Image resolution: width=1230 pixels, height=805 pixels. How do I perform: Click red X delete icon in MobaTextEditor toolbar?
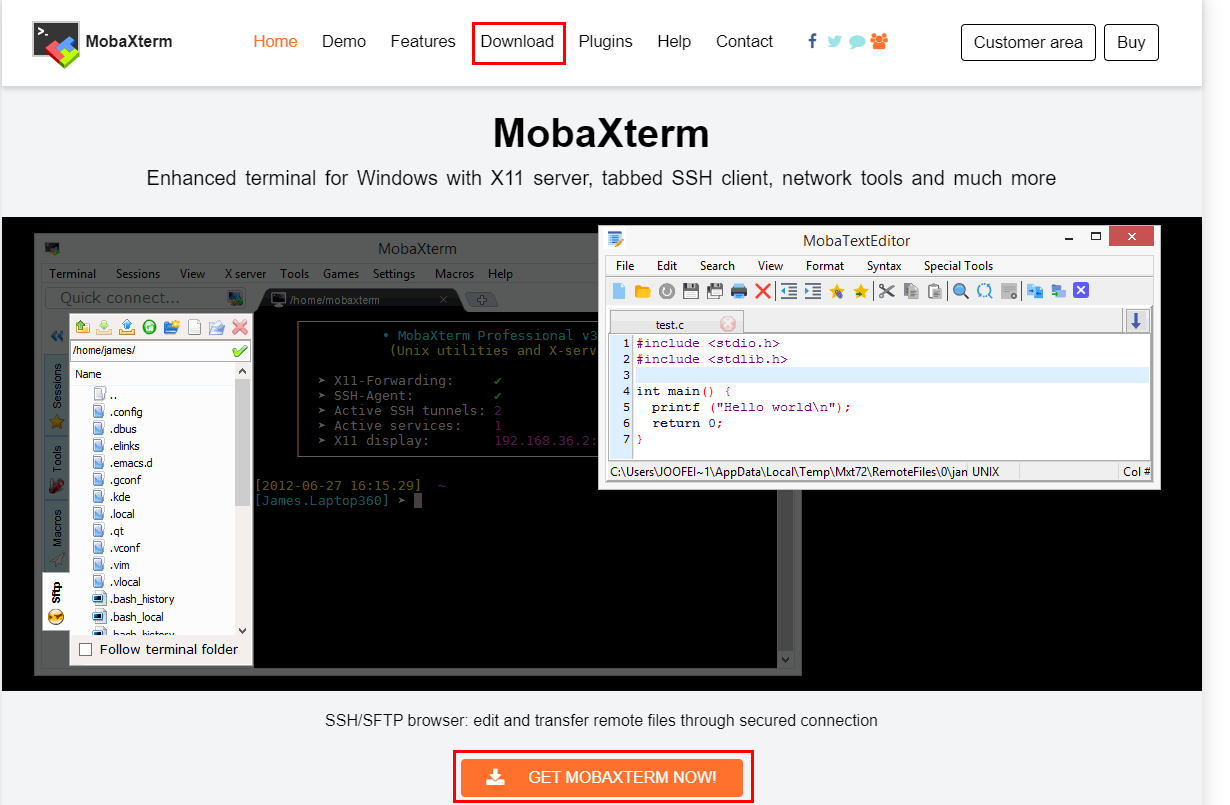point(763,291)
